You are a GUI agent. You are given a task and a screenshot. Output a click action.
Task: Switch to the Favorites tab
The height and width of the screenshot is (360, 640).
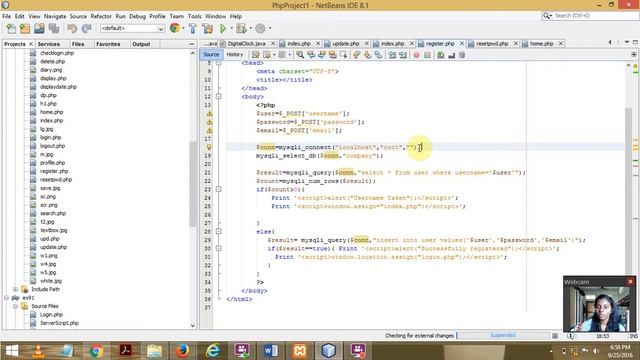tap(108, 44)
